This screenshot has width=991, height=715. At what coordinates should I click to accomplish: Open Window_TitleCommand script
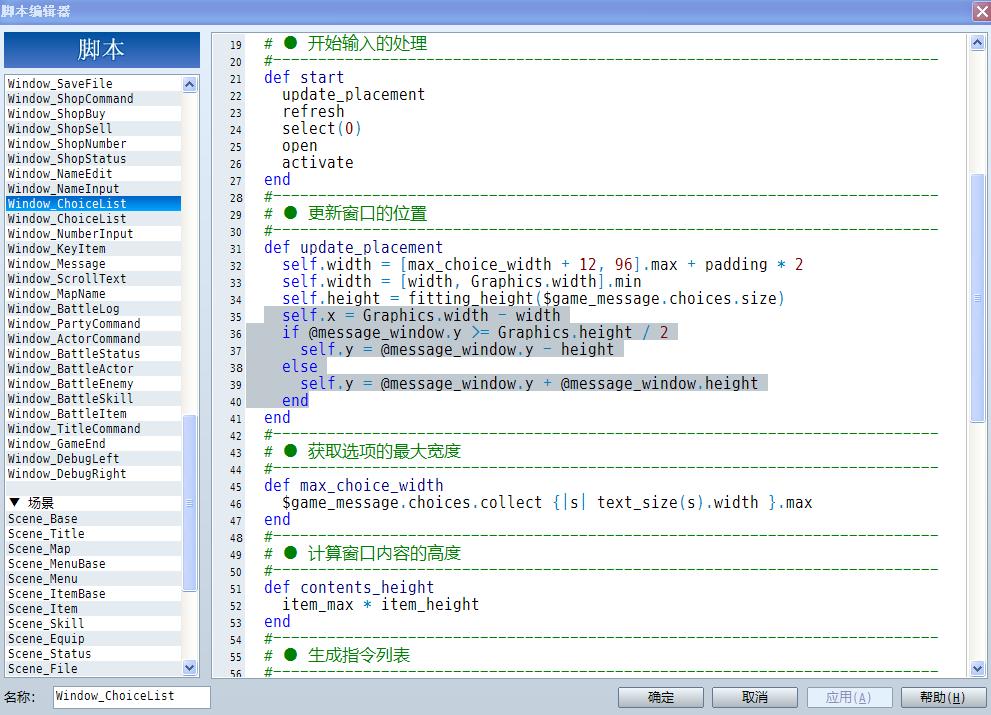[x=94, y=429]
